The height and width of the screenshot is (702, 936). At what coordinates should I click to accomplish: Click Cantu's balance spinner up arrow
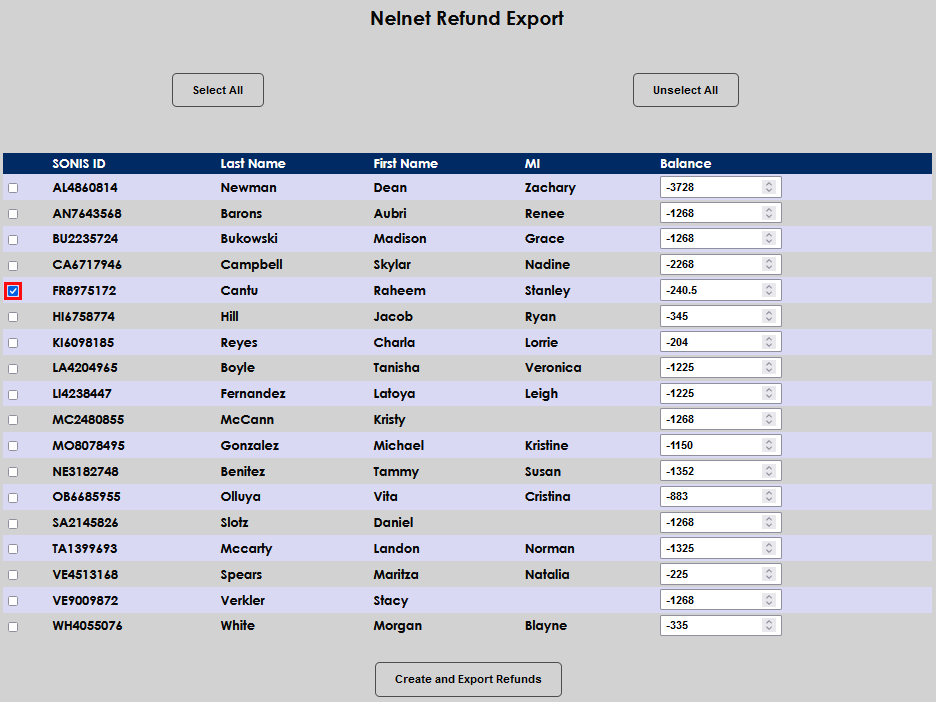(771, 286)
